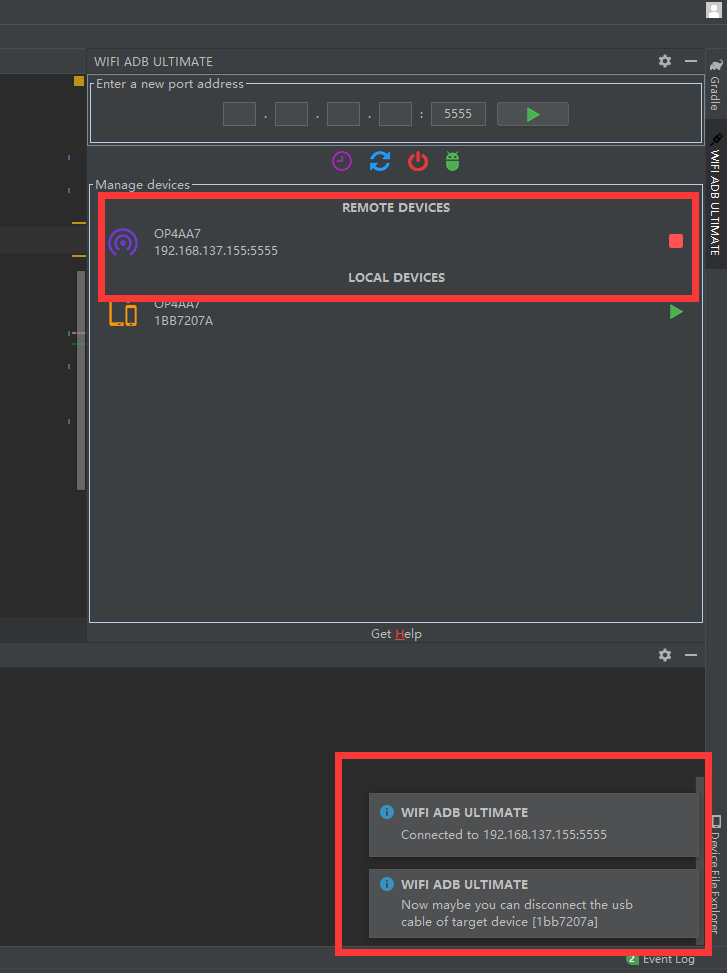Viewport: 727px width, 973px height.
Task: Click the third IP octet field
Action: 344,114
